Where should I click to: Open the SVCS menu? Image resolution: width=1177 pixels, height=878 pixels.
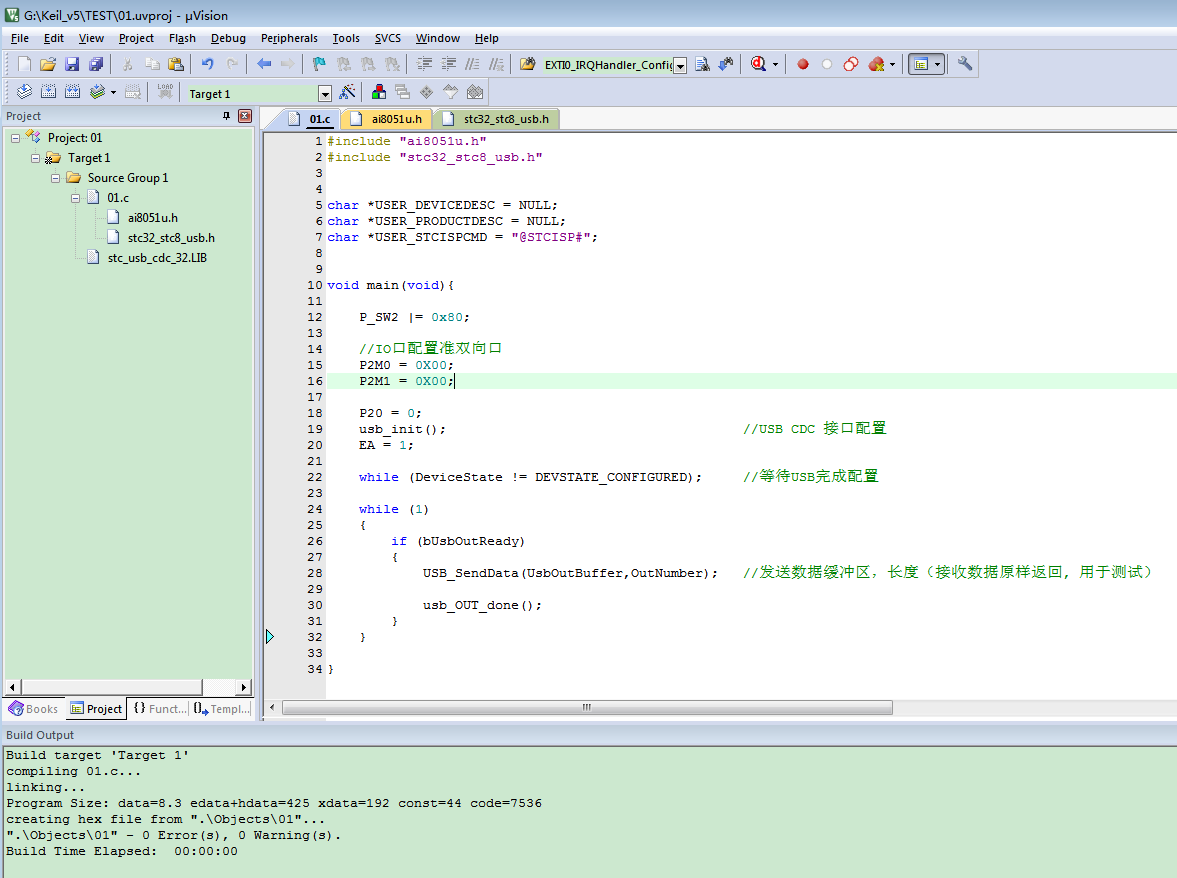pos(387,38)
